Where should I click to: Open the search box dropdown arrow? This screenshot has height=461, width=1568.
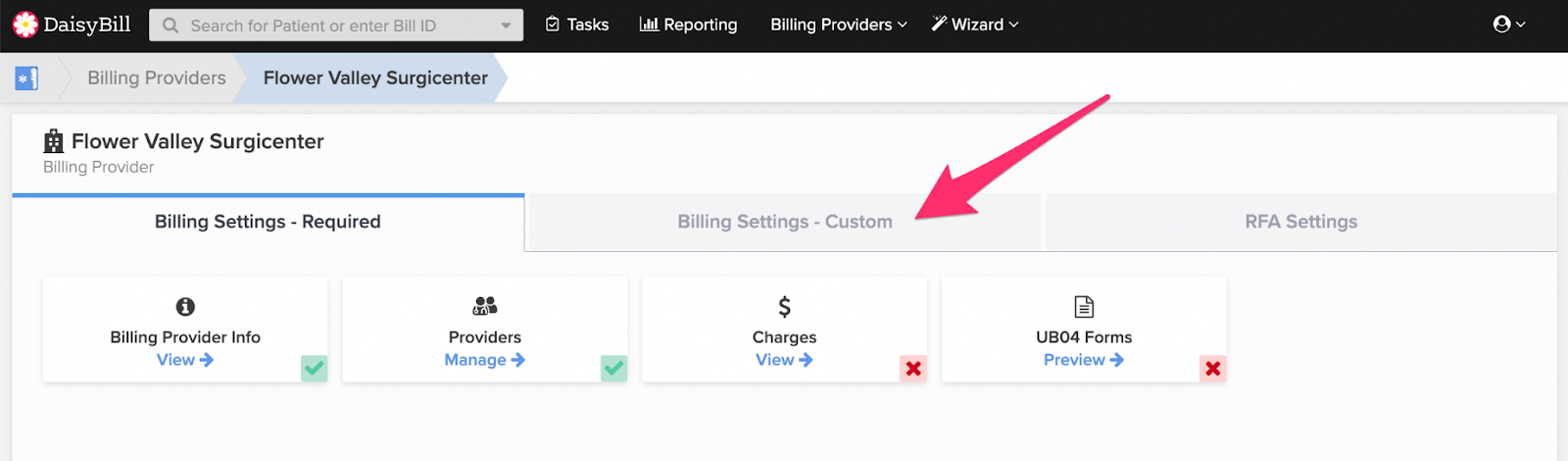coord(506,26)
